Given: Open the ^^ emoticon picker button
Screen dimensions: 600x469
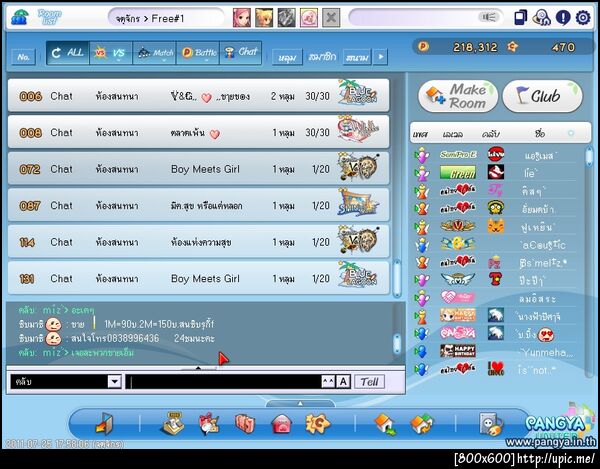Looking at the screenshot, I should 328,381.
